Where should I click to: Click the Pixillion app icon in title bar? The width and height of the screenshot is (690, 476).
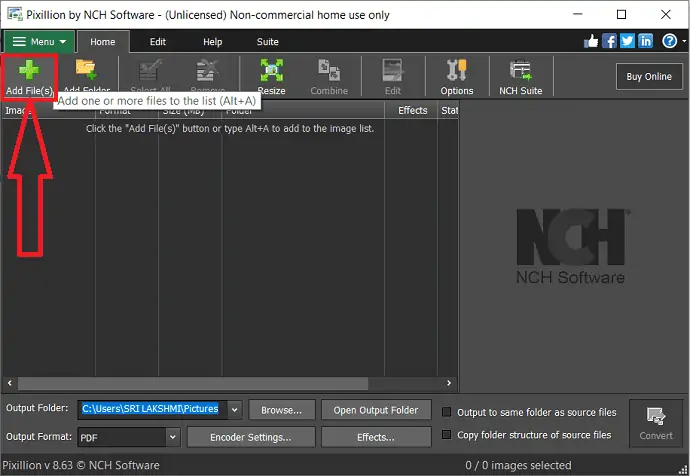coord(15,14)
